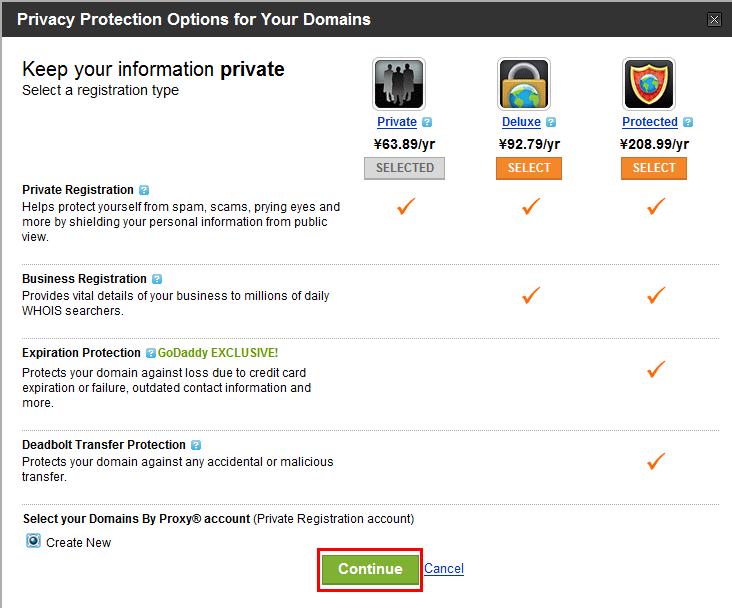Click the Protected shield icon
Screen dimensions: 732x608
tap(649, 84)
